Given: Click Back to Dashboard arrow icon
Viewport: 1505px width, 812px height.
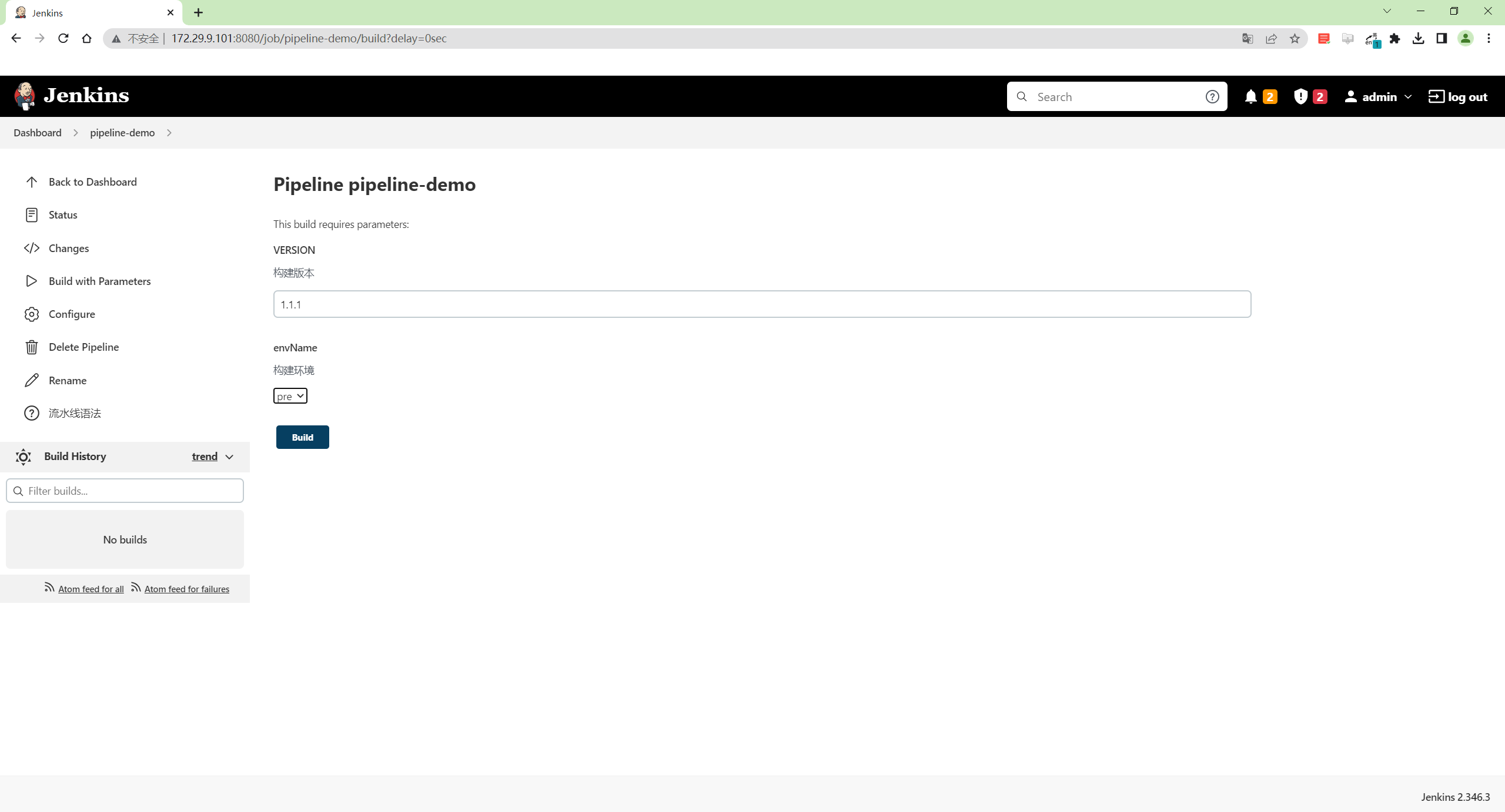Looking at the screenshot, I should tap(32, 182).
